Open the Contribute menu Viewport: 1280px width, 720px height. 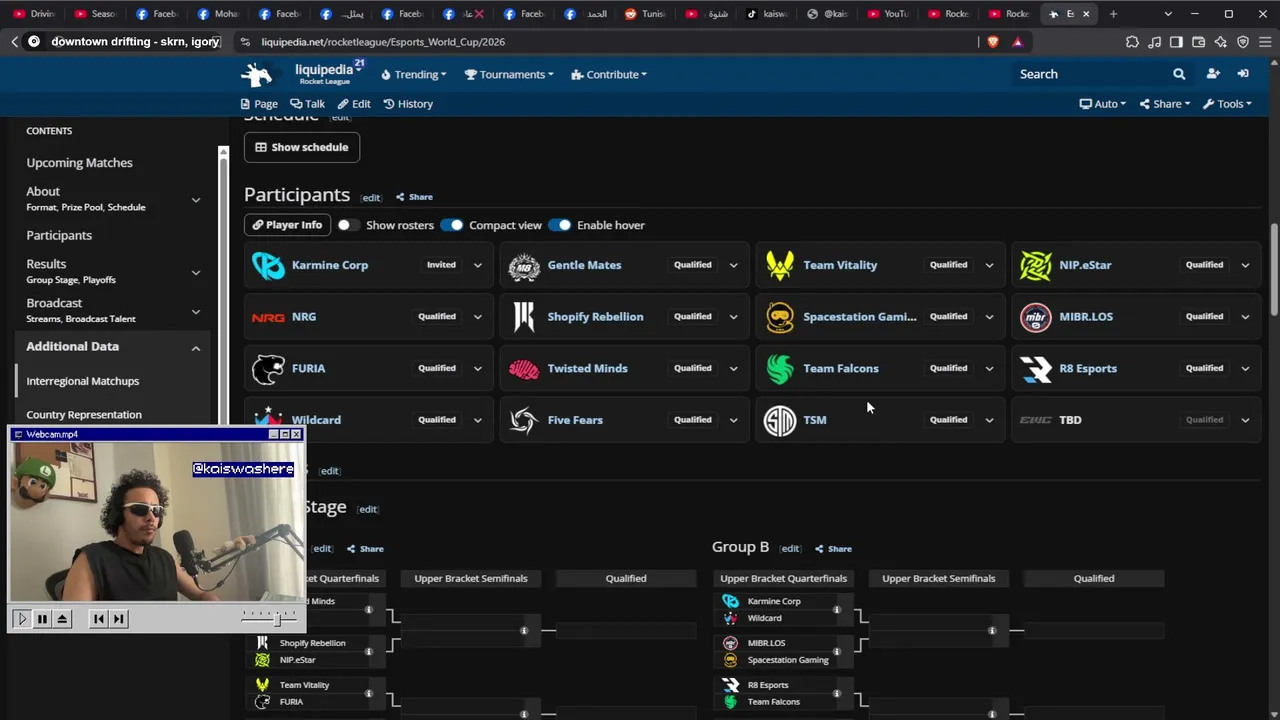(x=609, y=74)
